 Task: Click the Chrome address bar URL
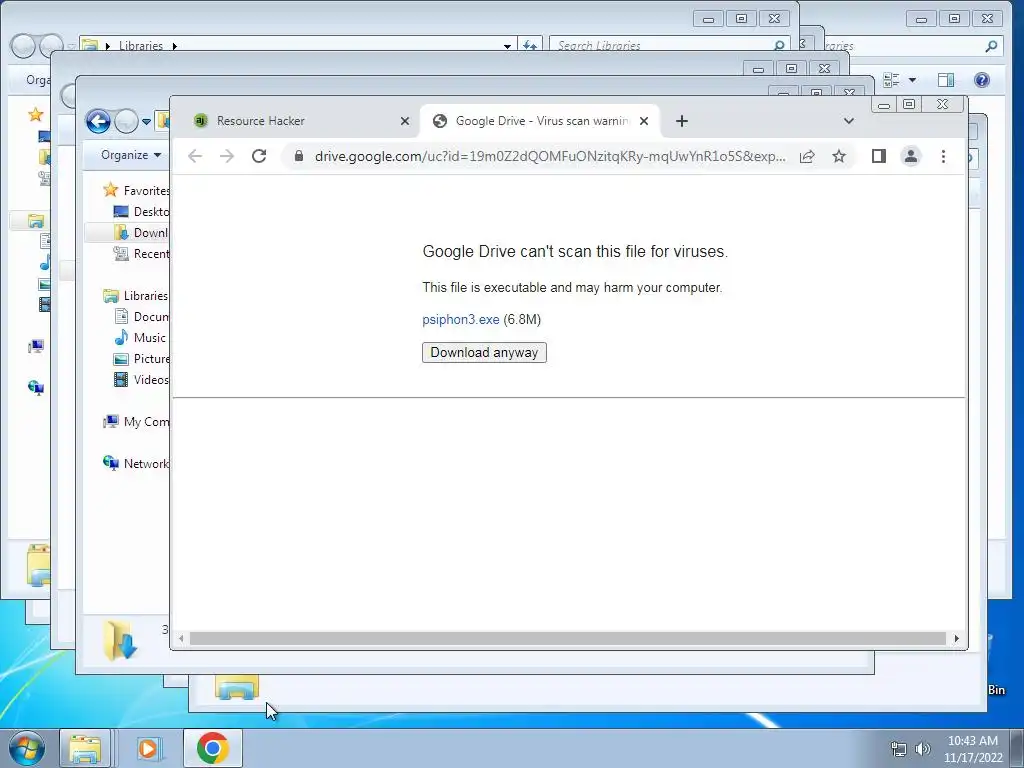(550, 156)
